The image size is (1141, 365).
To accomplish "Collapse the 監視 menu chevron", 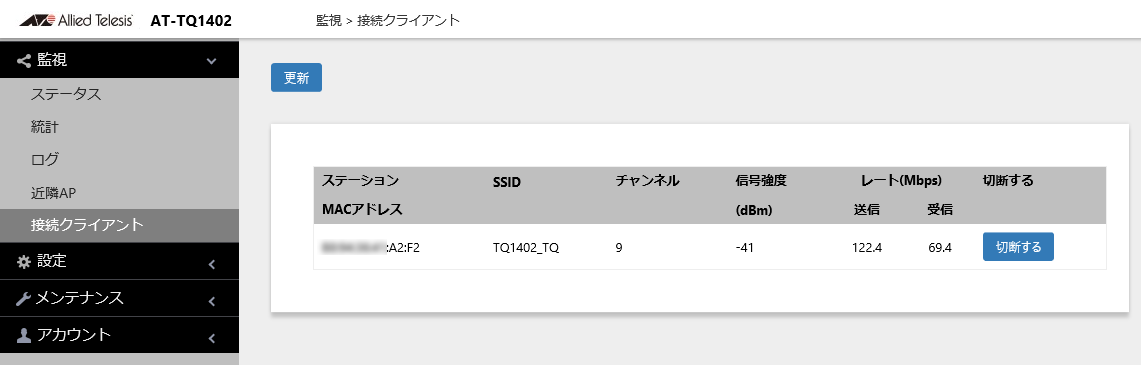I will pyautogui.click(x=212, y=61).
